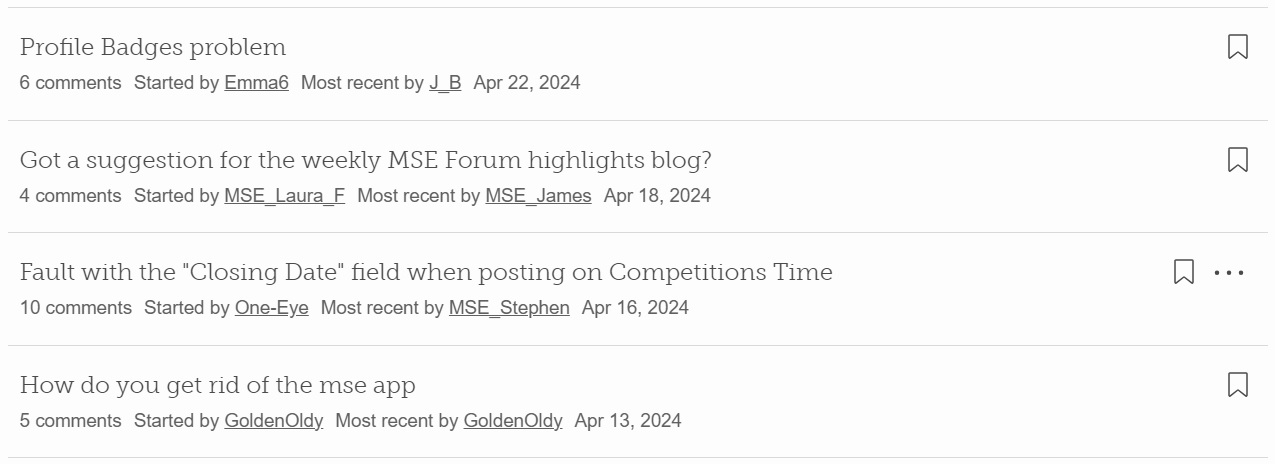1275x464 pixels.
Task: Click the Apr 16, 2024 date stamp
Action: pyautogui.click(x=635, y=308)
